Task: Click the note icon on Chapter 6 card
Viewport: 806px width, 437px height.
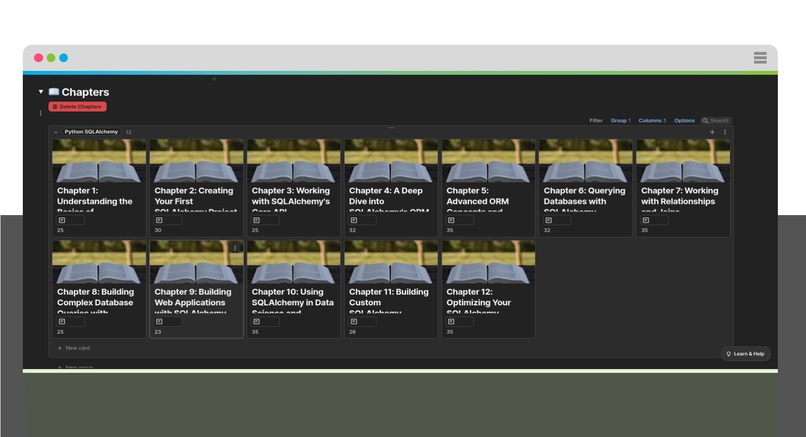Action: tap(548, 221)
